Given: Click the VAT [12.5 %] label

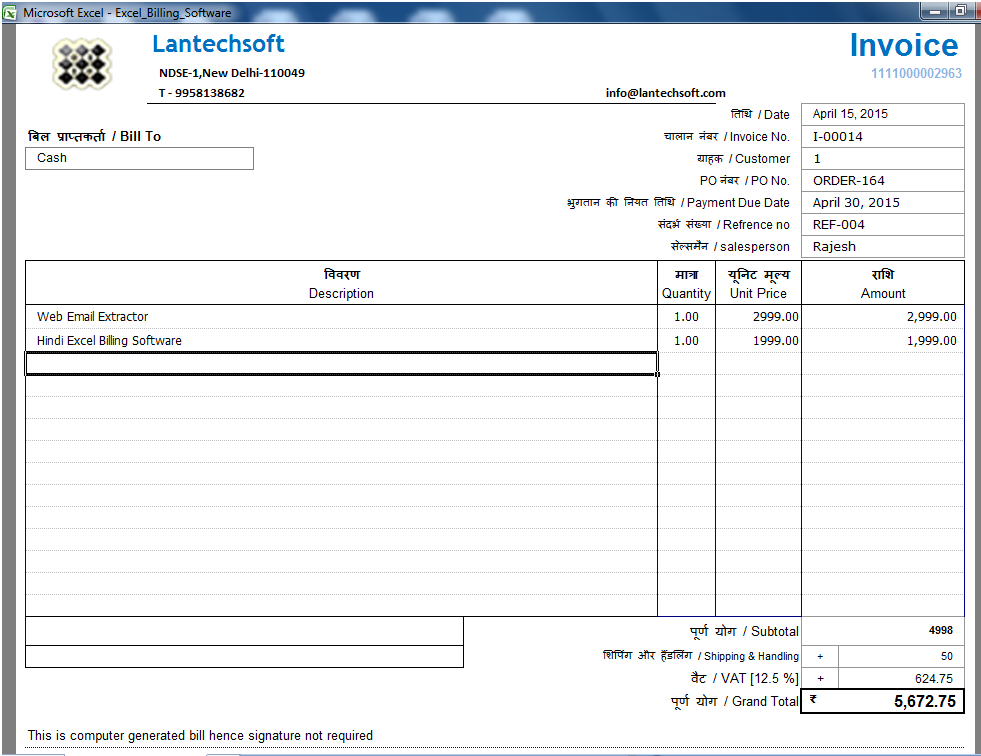Looking at the screenshot, I should point(745,678).
